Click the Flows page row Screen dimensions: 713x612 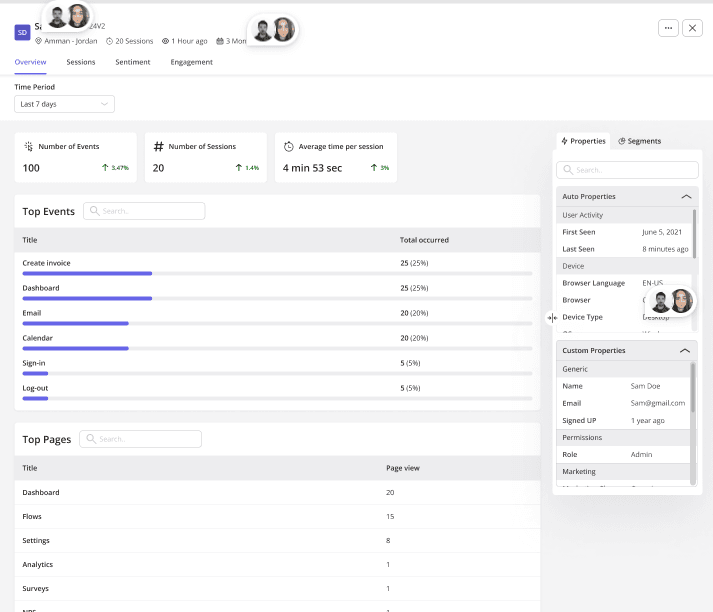[277, 517]
